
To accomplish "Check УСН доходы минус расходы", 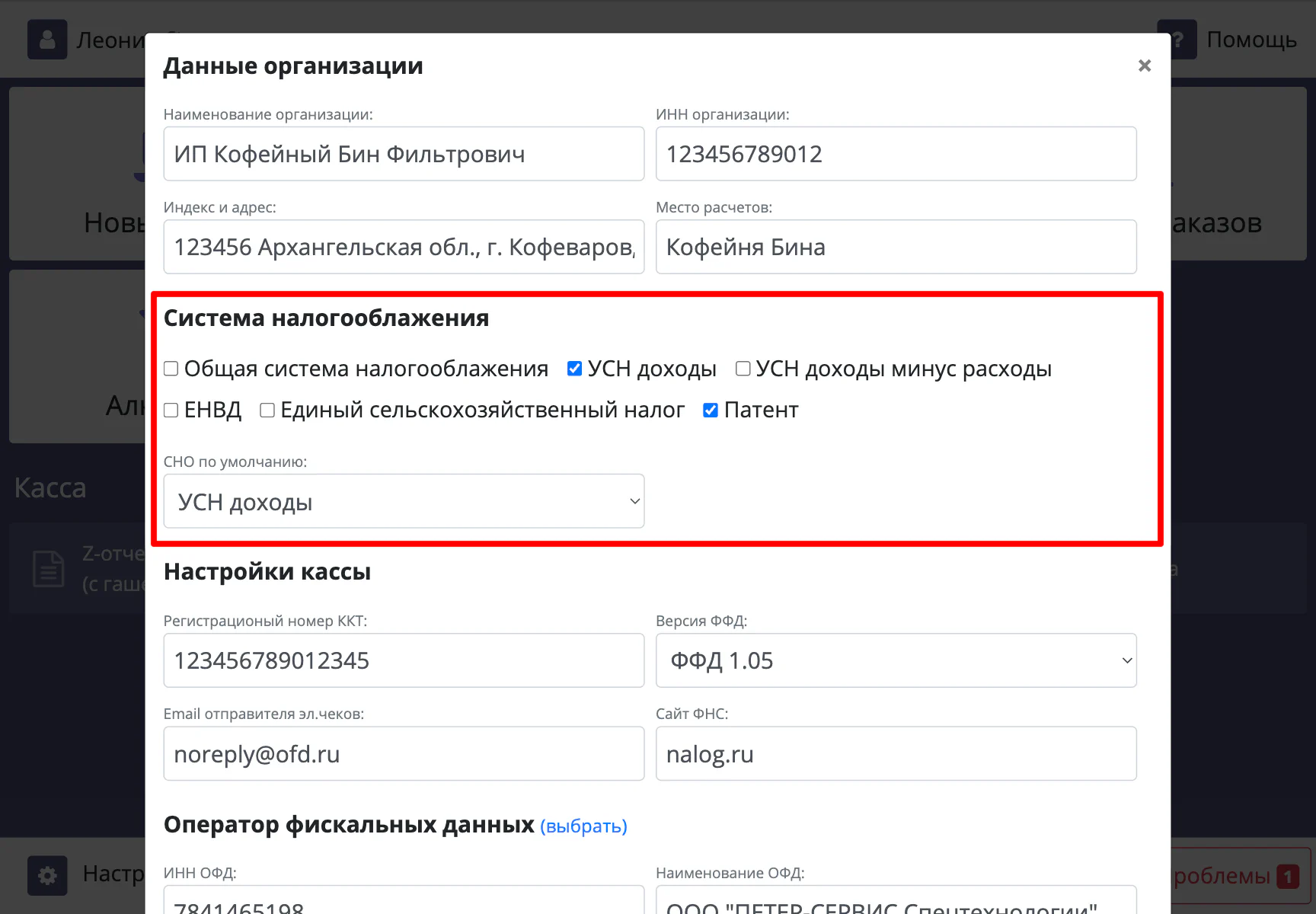I will (743, 369).
